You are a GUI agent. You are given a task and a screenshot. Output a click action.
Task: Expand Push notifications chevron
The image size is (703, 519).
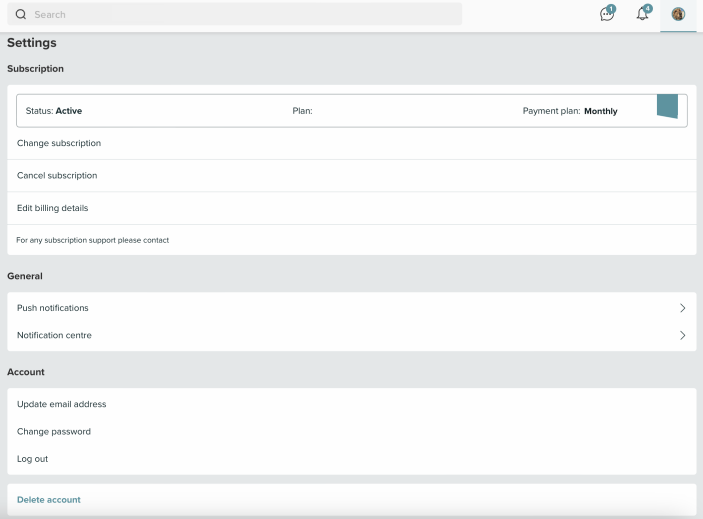click(682, 308)
